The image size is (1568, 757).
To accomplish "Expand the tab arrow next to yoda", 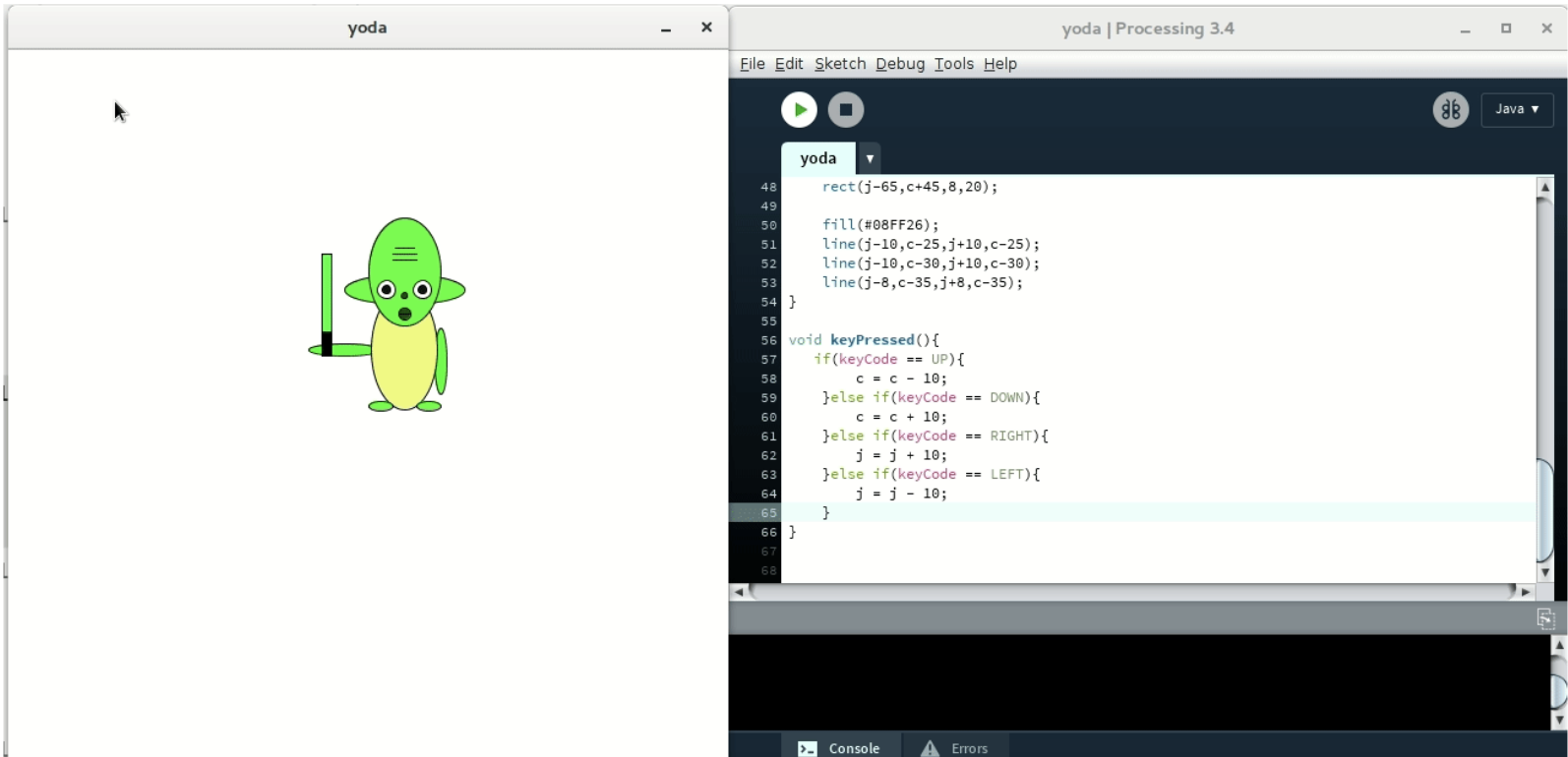I will click(x=870, y=158).
